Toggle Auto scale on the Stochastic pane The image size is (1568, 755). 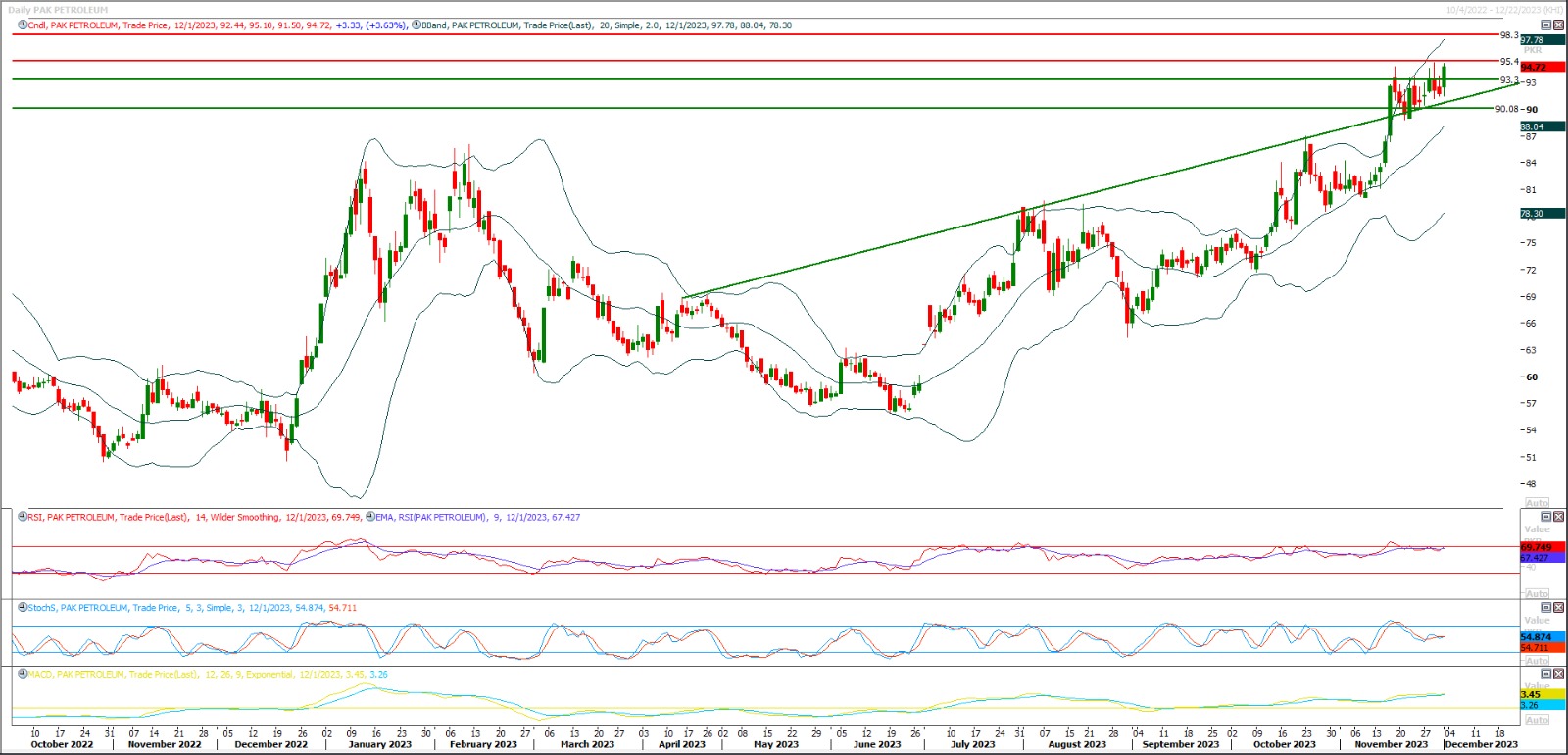tap(1538, 661)
